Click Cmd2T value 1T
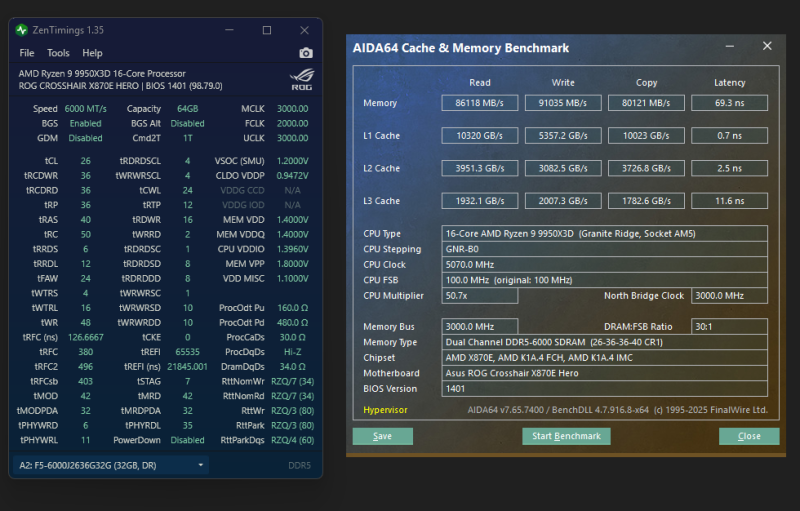This screenshot has width=800, height=511. [187, 138]
